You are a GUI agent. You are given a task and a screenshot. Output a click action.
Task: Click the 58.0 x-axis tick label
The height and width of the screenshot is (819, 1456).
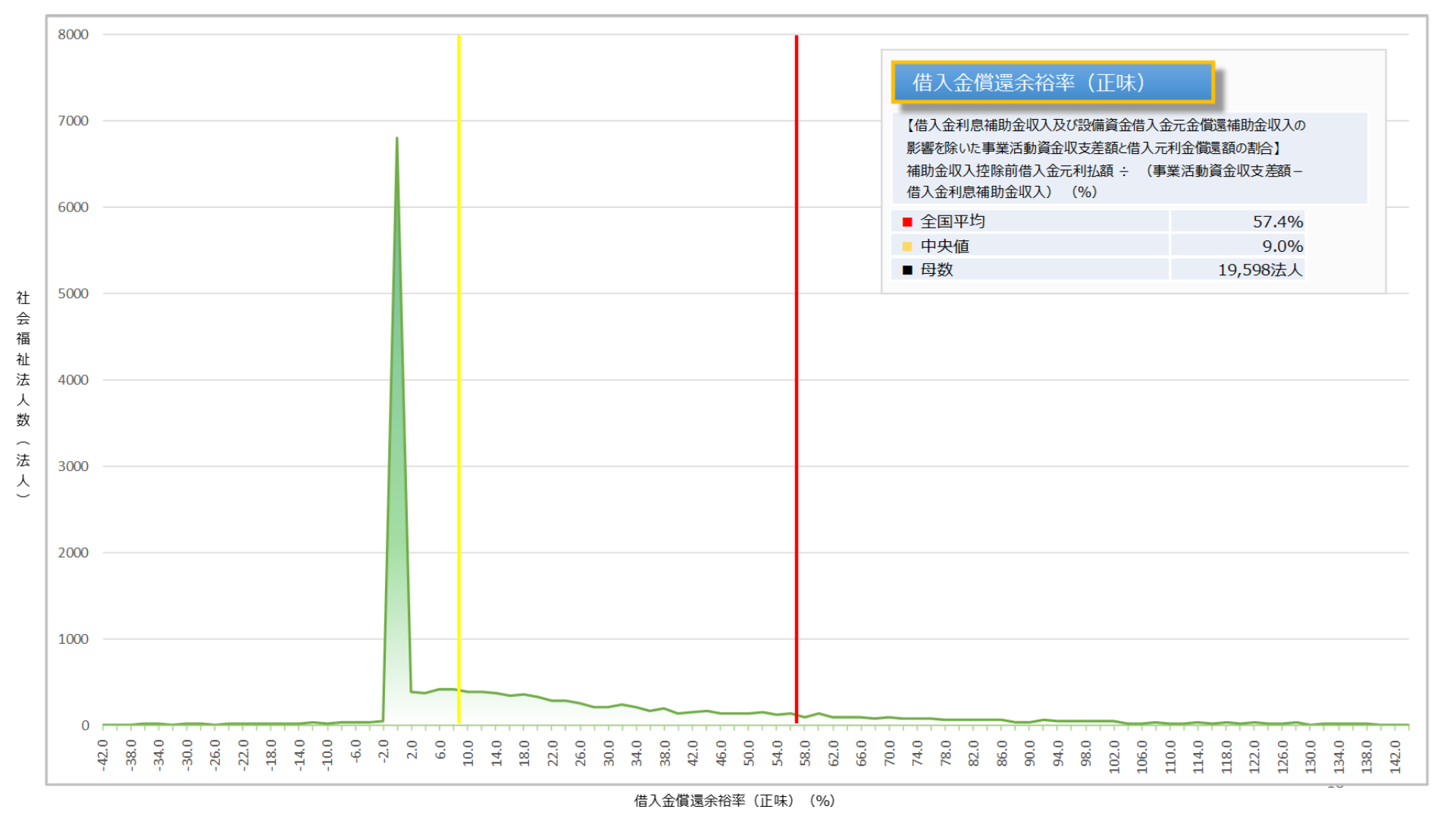tap(805, 754)
